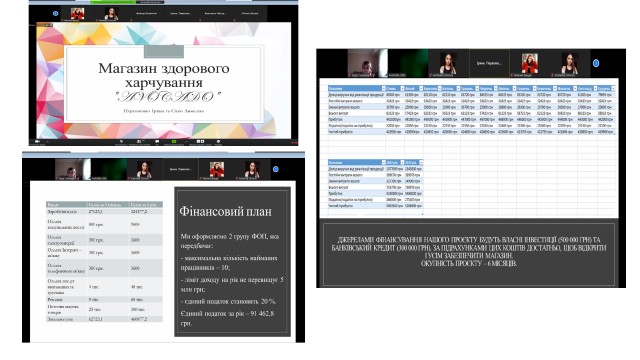Select Постійні витрати всього label in yearly table
Screen dimensions: 640x360
tap(345, 175)
